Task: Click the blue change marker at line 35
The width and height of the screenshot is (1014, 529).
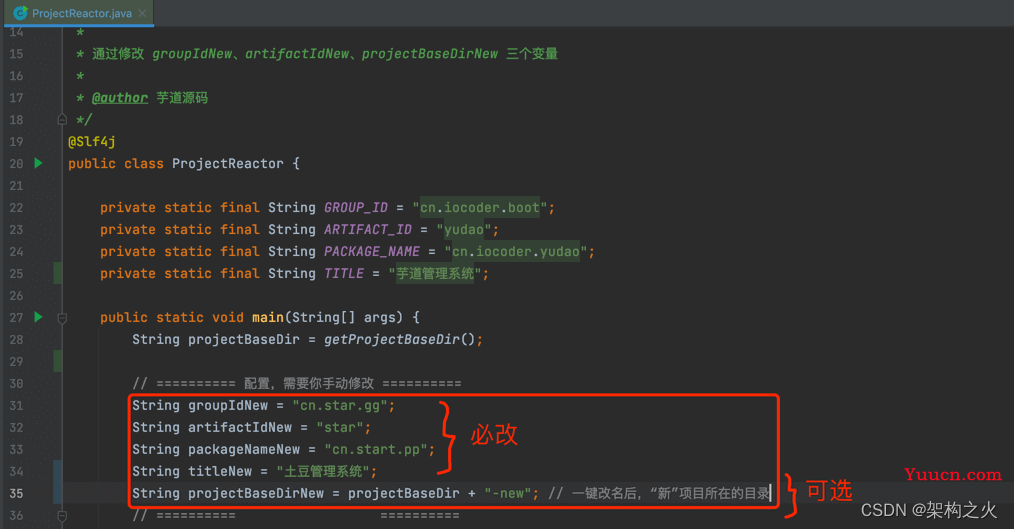Action: click(x=58, y=482)
